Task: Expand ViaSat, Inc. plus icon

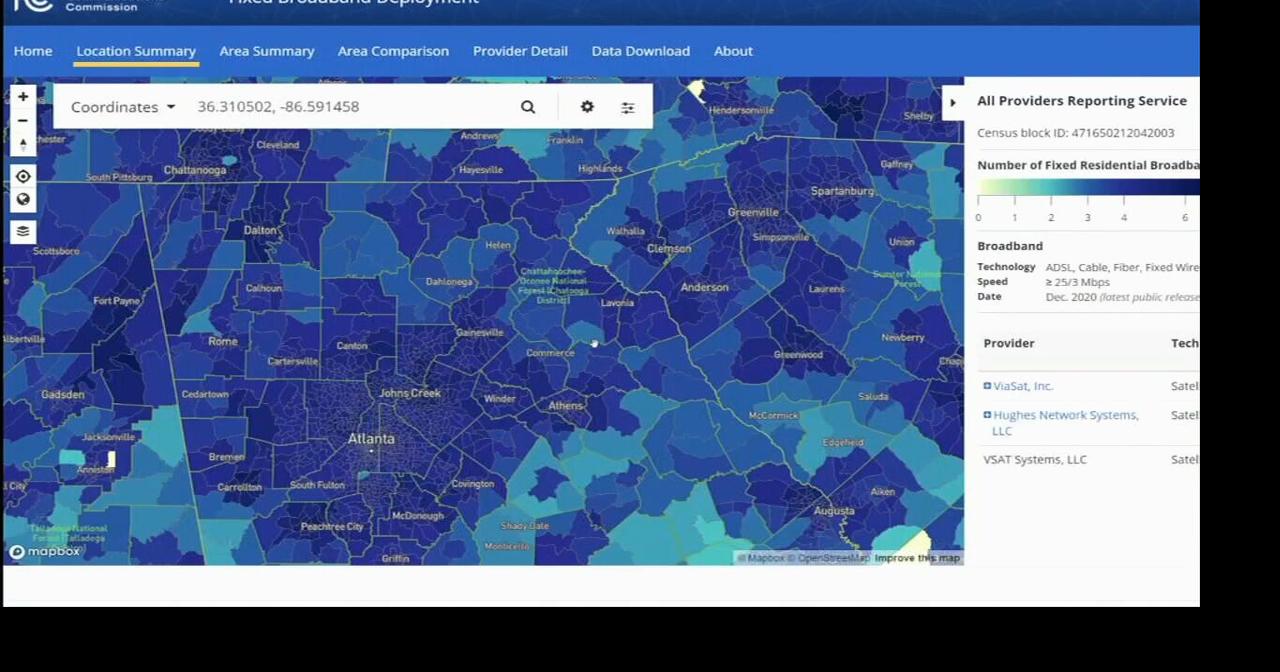Action: tap(987, 386)
